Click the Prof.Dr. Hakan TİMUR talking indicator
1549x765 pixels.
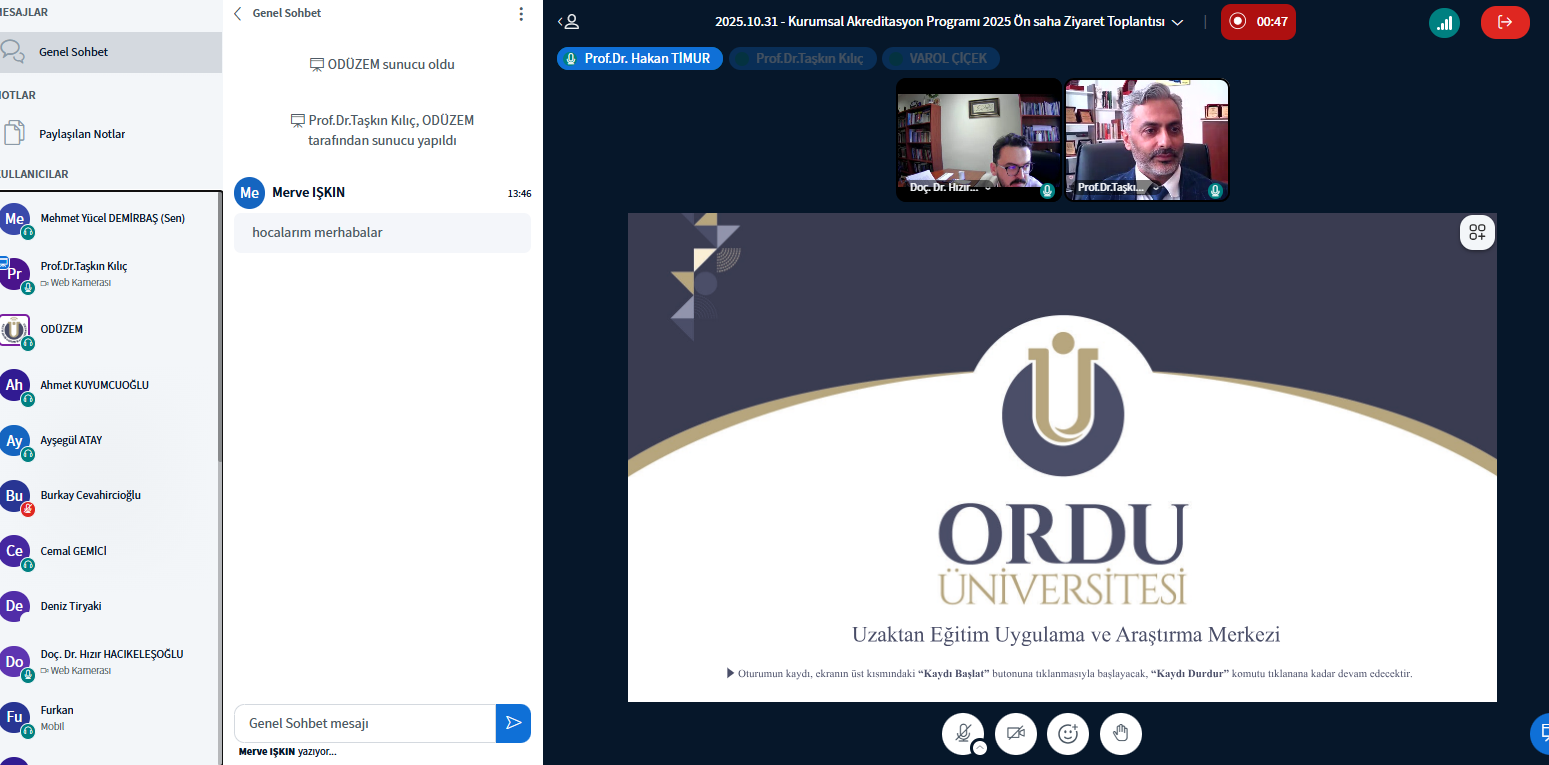[639, 59]
